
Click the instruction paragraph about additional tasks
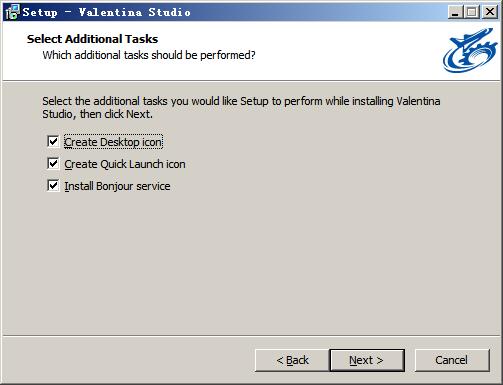click(241, 107)
